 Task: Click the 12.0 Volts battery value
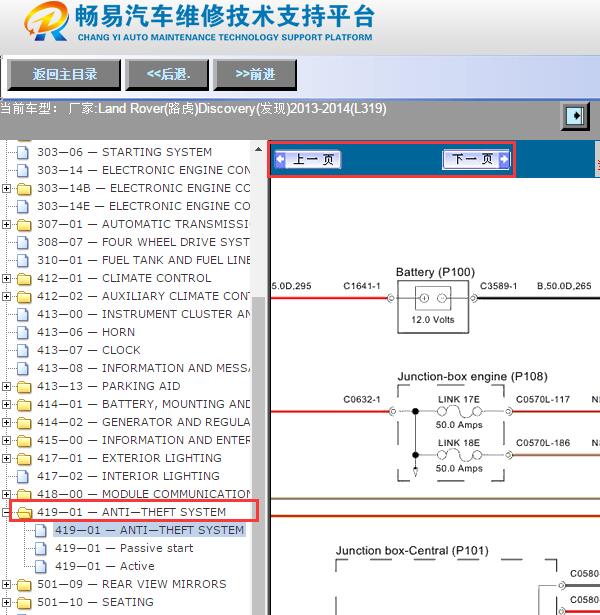(x=433, y=320)
